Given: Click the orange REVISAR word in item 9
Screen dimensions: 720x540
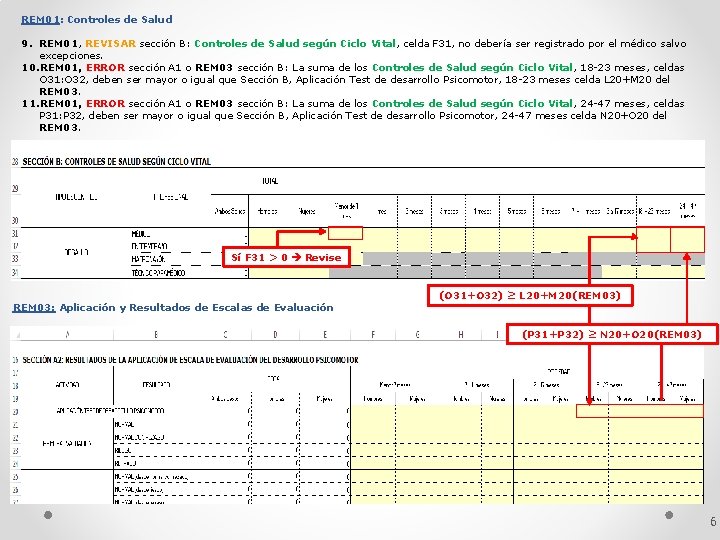Looking at the screenshot, I should click(x=110, y=44).
